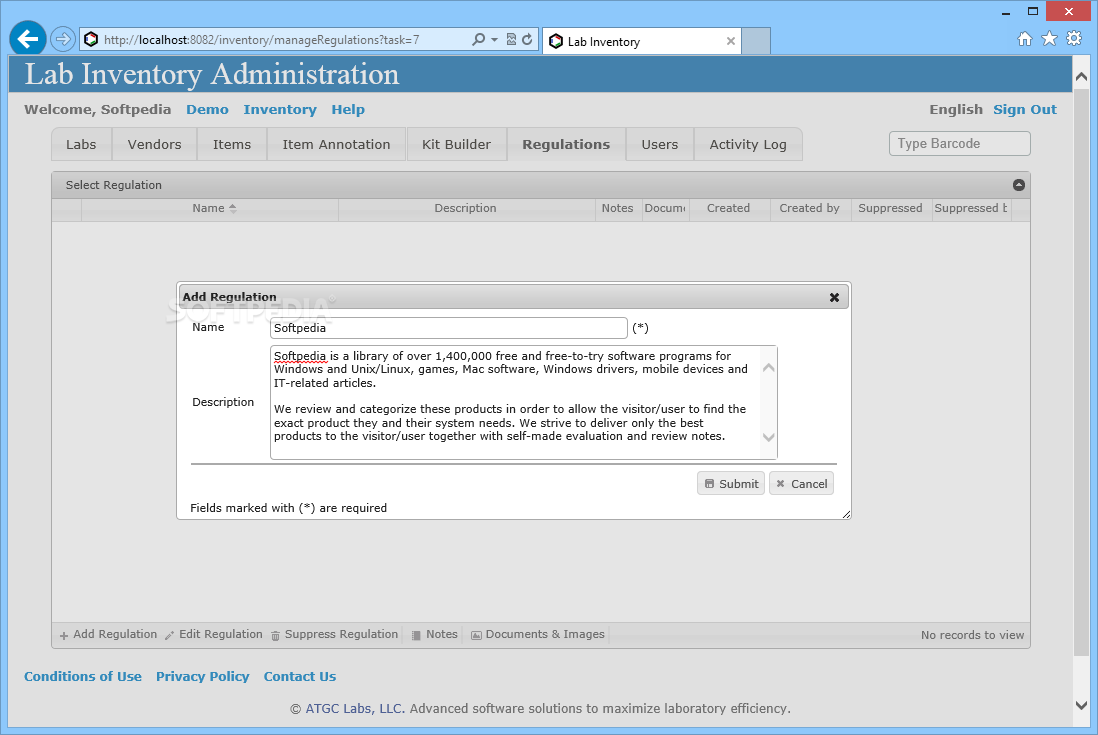Click the site icon in address bar
Image resolution: width=1098 pixels, height=735 pixels.
pos(91,39)
